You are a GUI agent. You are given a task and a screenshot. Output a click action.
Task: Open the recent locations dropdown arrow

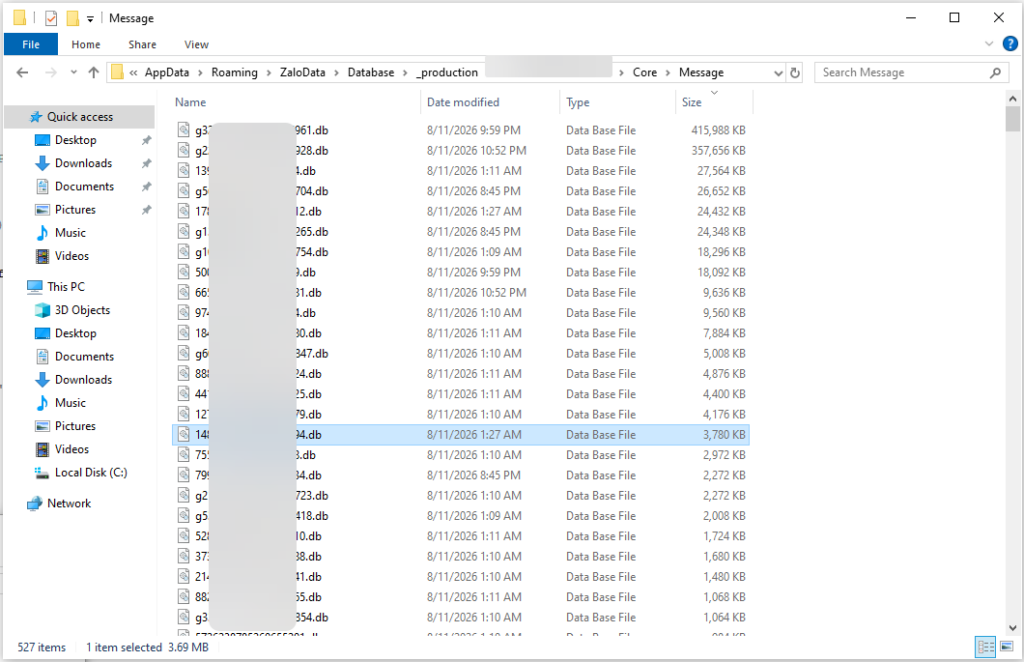tap(73, 72)
